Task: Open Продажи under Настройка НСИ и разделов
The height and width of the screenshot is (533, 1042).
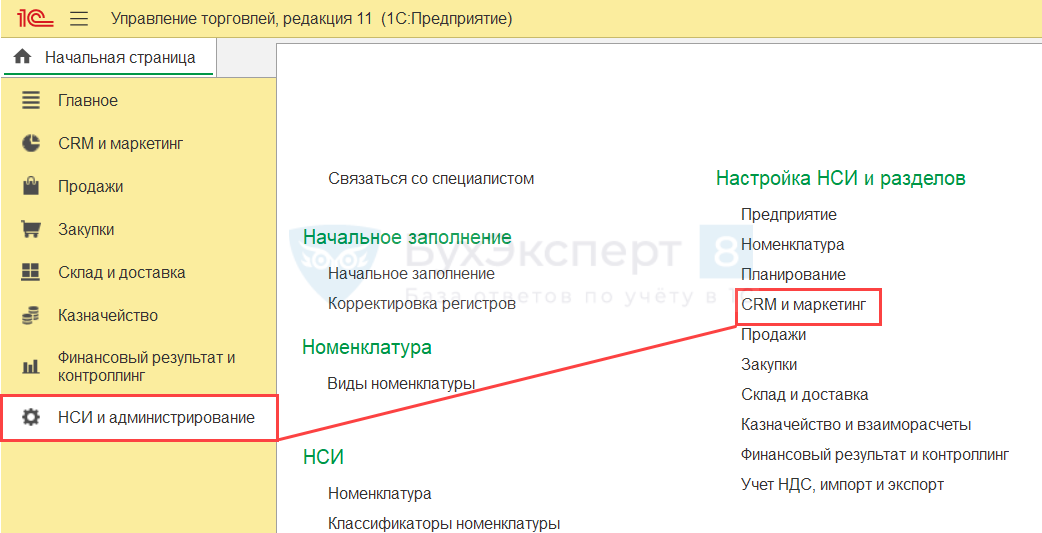Action: click(774, 334)
